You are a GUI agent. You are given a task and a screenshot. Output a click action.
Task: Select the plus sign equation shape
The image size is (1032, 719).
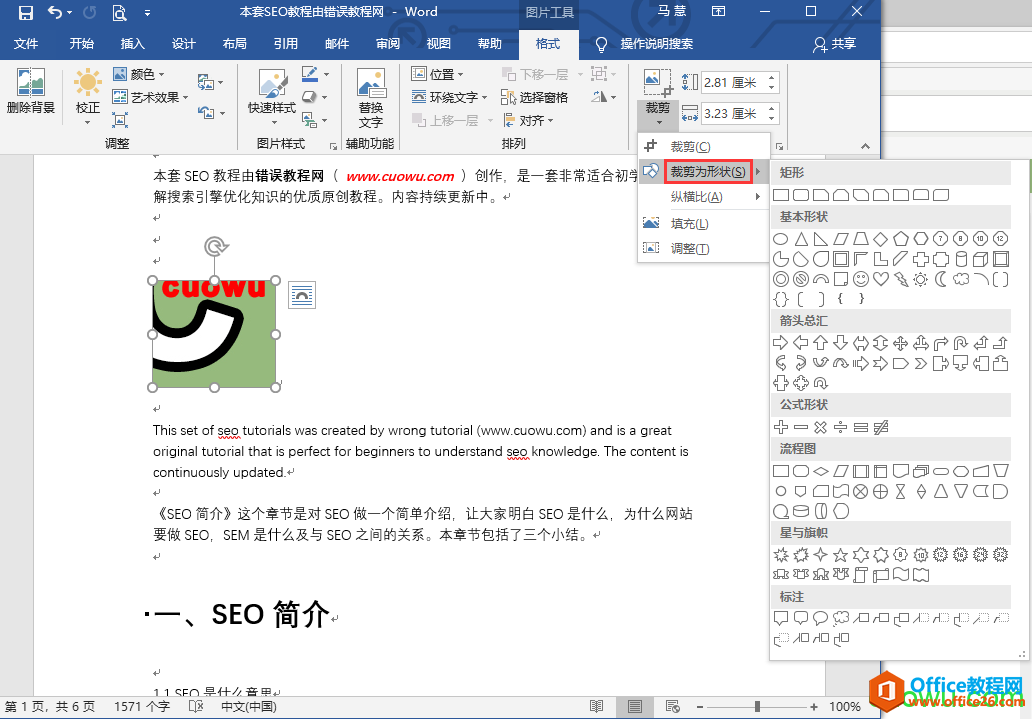pyautogui.click(x=781, y=427)
